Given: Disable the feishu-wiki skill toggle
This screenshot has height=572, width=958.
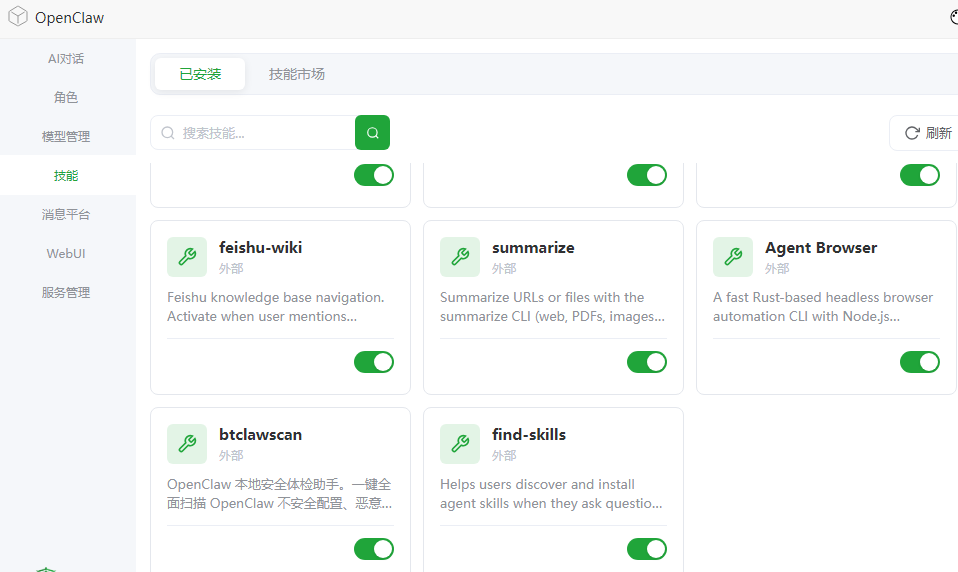Looking at the screenshot, I should coord(374,362).
